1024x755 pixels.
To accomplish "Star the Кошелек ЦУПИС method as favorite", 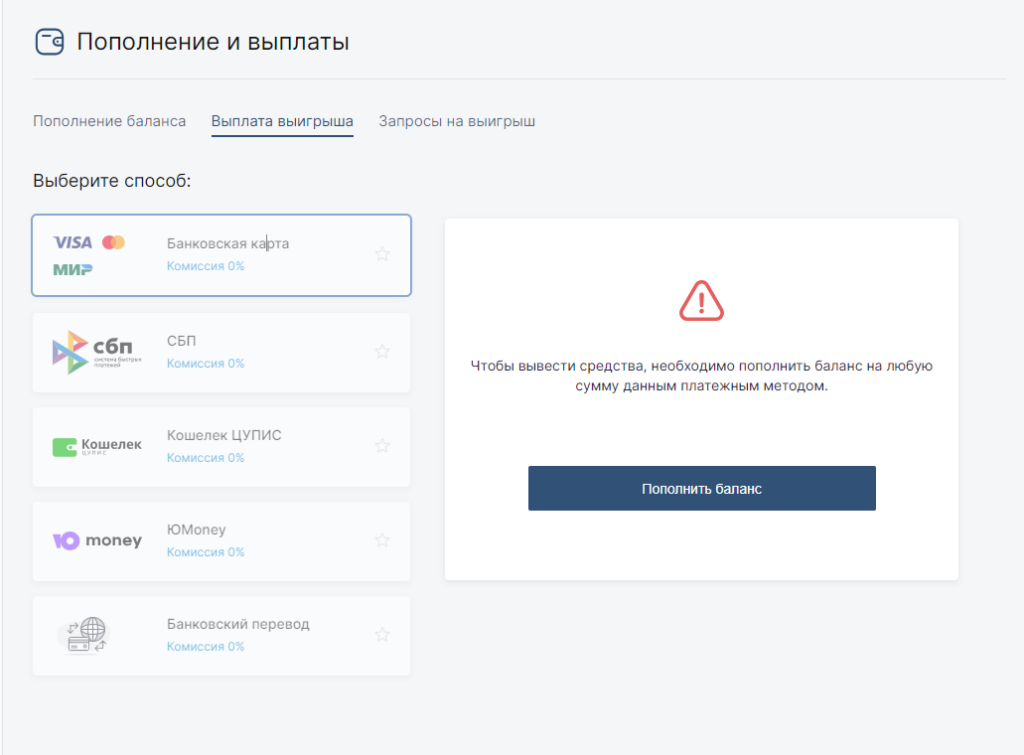I will pos(382,446).
